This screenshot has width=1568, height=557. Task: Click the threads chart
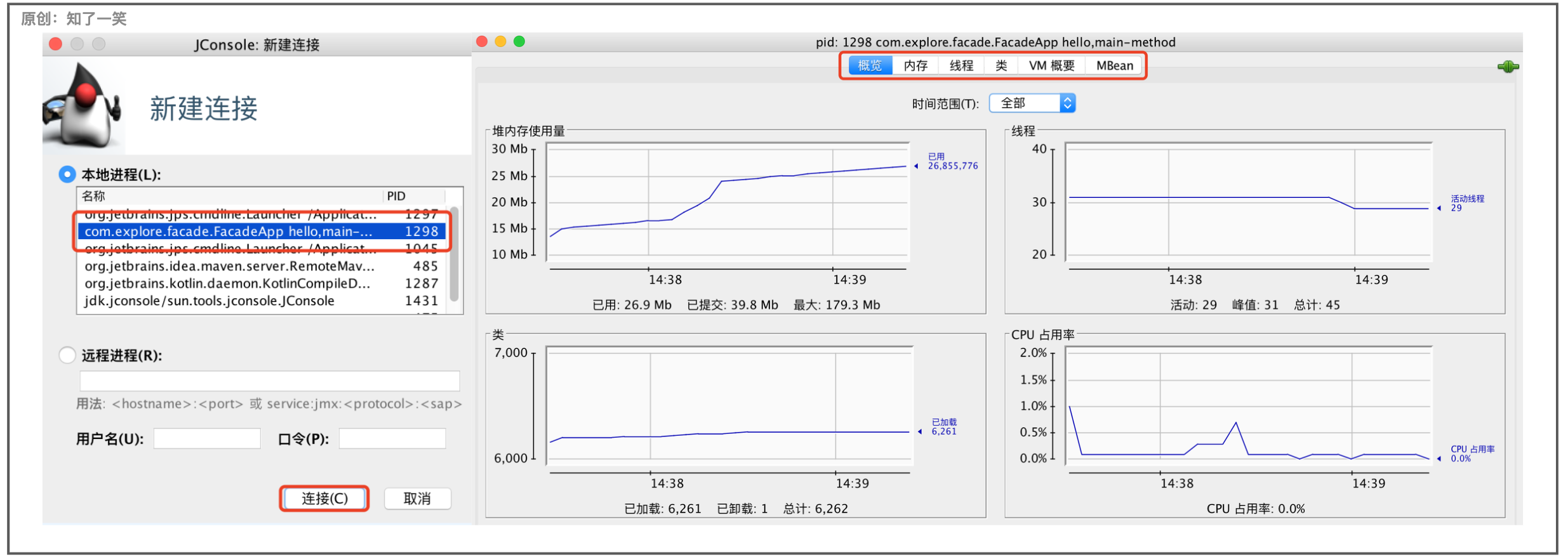(x=1249, y=202)
